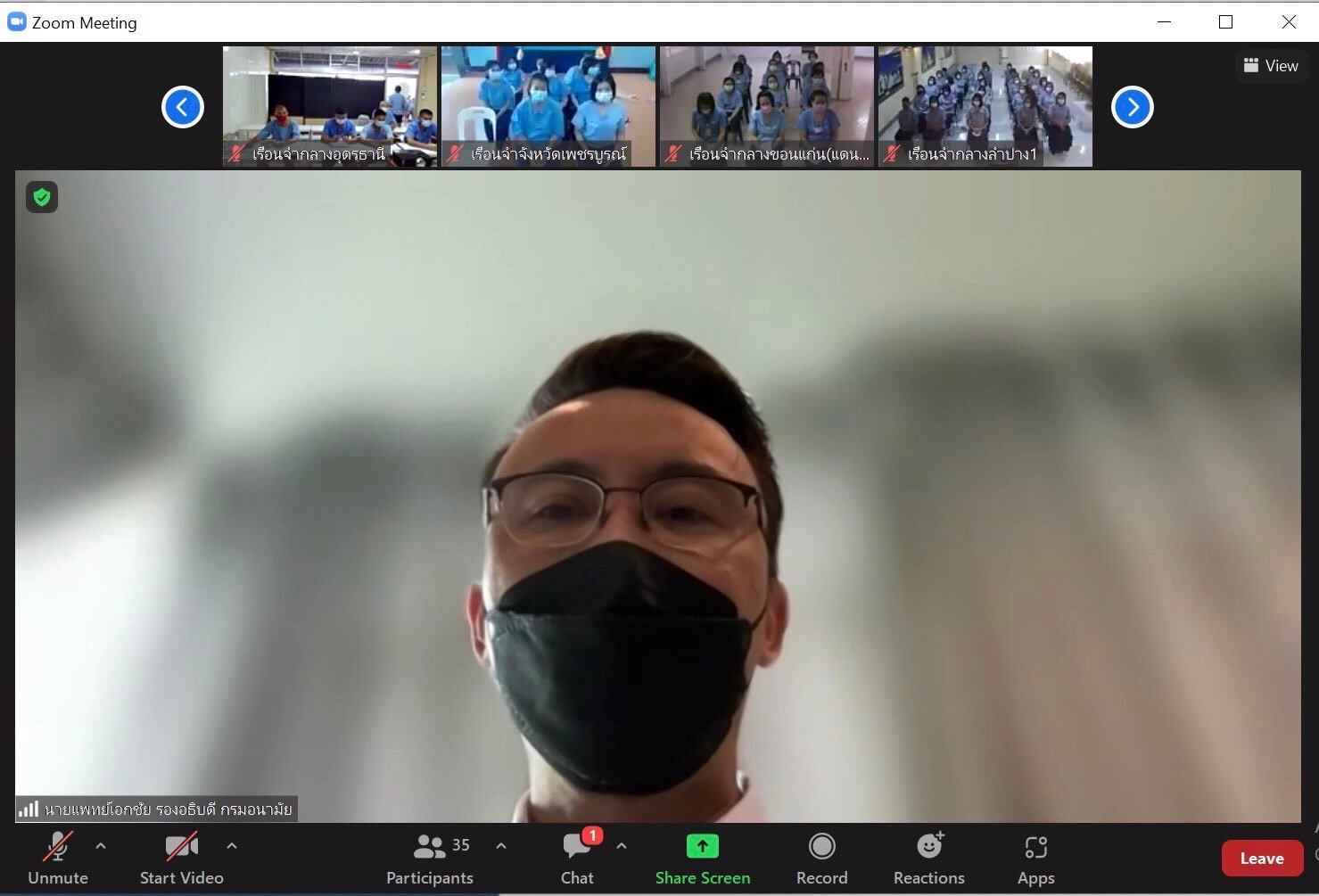Leave the meeting with red button
Image resolution: width=1319 pixels, height=896 pixels.
[1261, 859]
